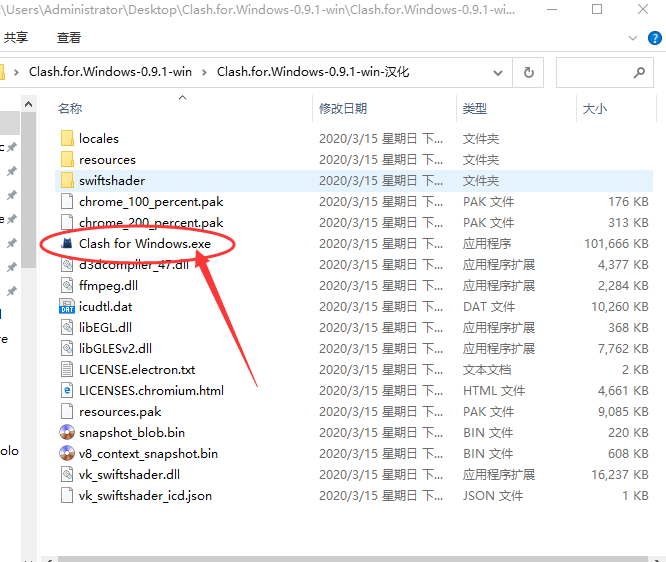Click the resources folder icon
Screen dimensions: 666x562
pyautogui.click(x=67, y=159)
